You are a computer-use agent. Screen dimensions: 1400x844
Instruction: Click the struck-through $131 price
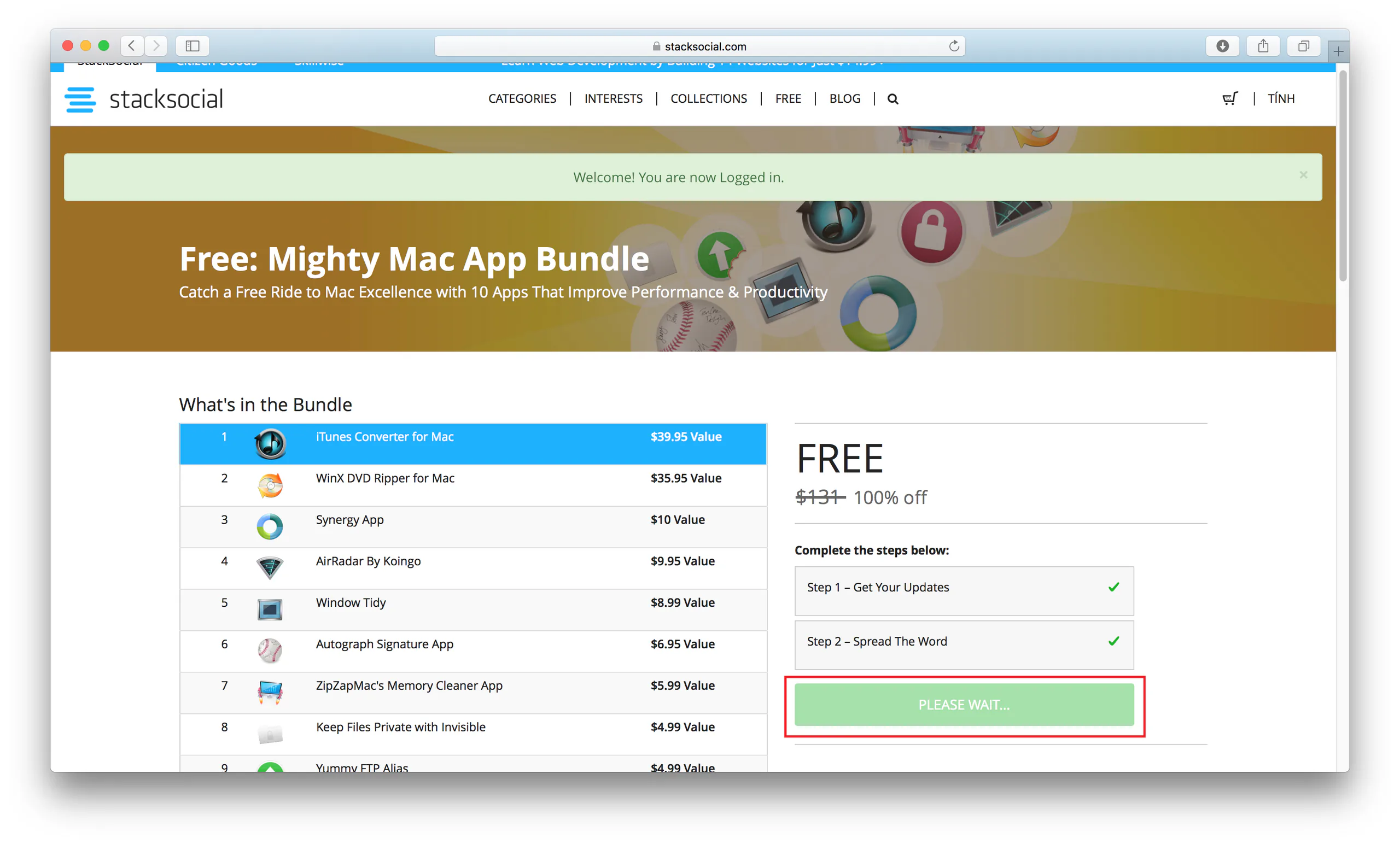pos(820,497)
